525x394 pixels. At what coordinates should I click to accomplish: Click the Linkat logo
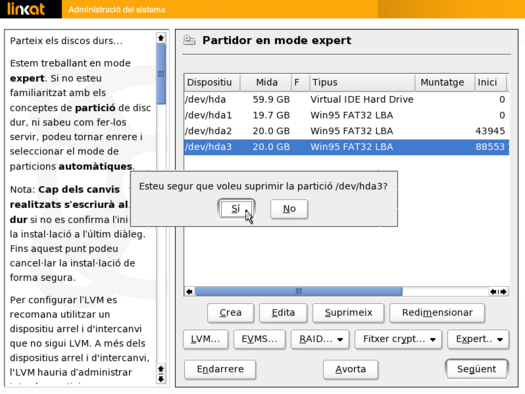pyautogui.click(x=26, y=9)
